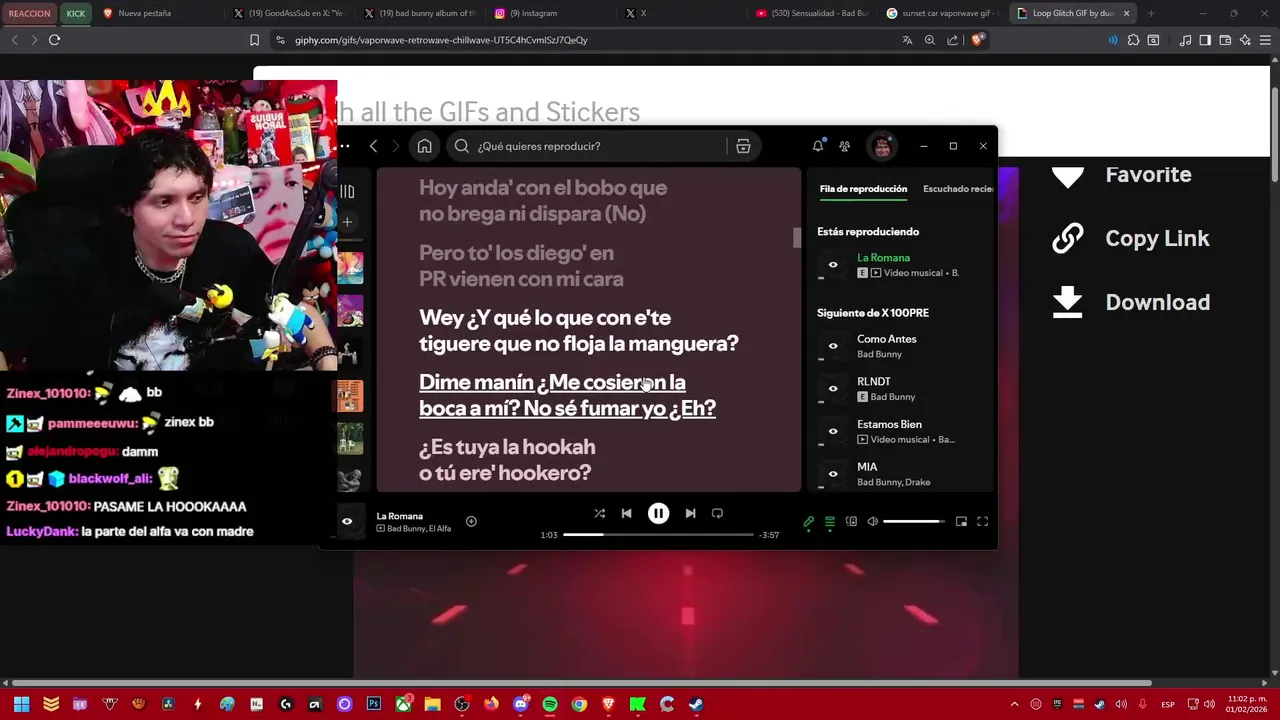Switch to sunset car vaporwave gif tab
This screenshot has width=1280, height=720.
tap(942, 13)
